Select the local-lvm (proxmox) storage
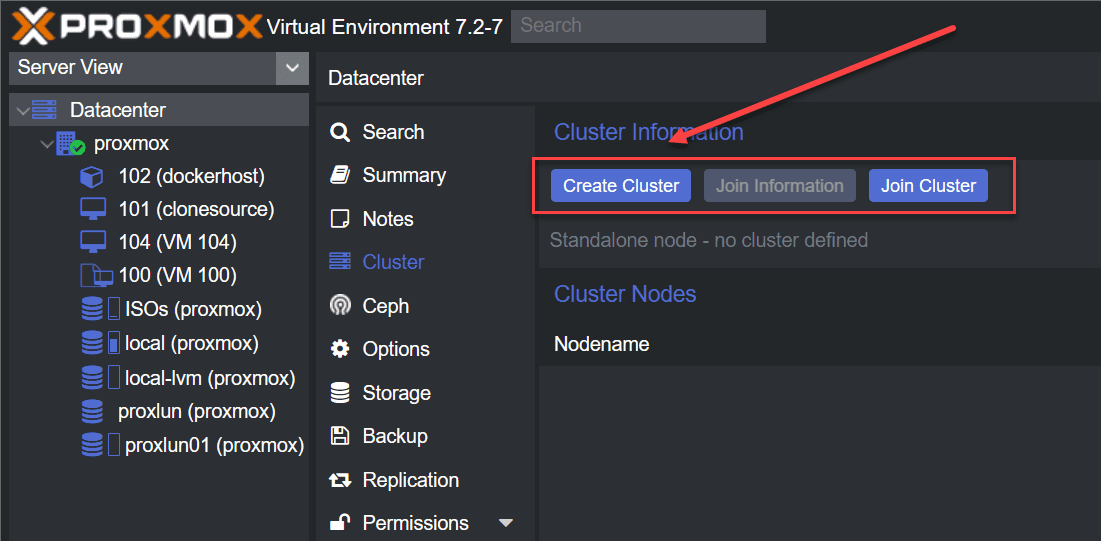 tap(210, 378)
